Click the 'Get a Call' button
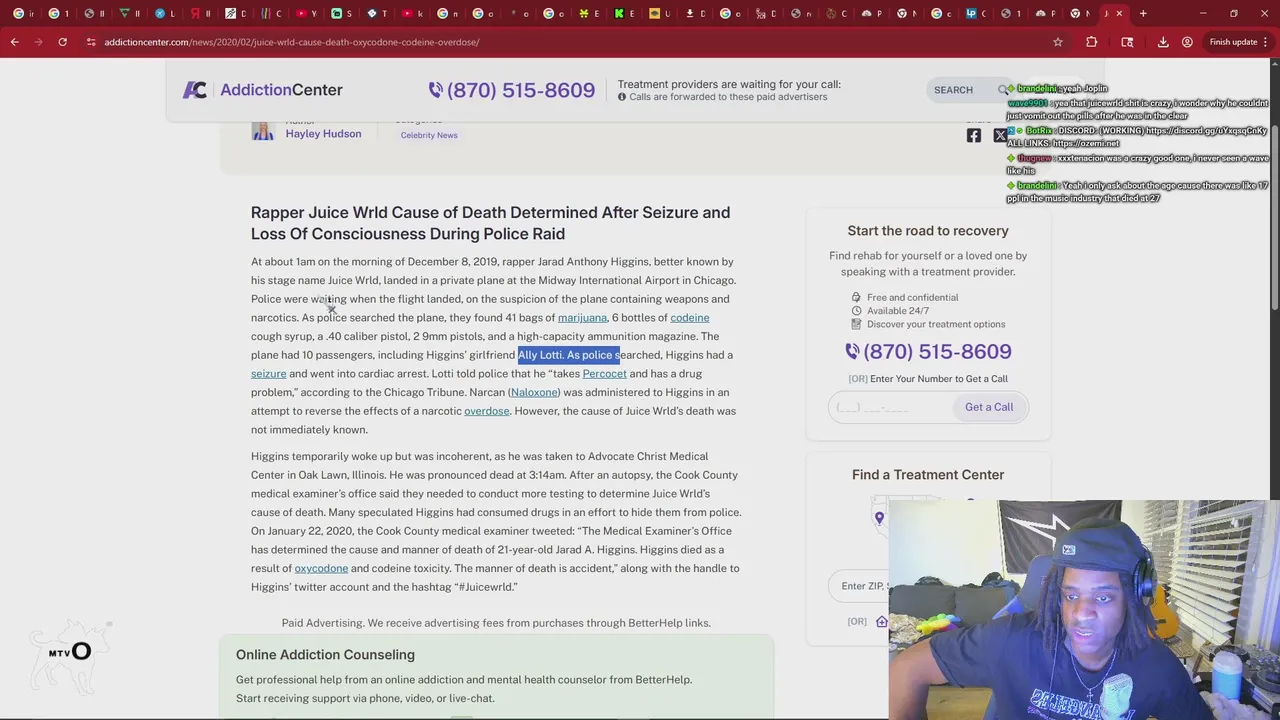 pyautogui.click(x=989, y=407)
